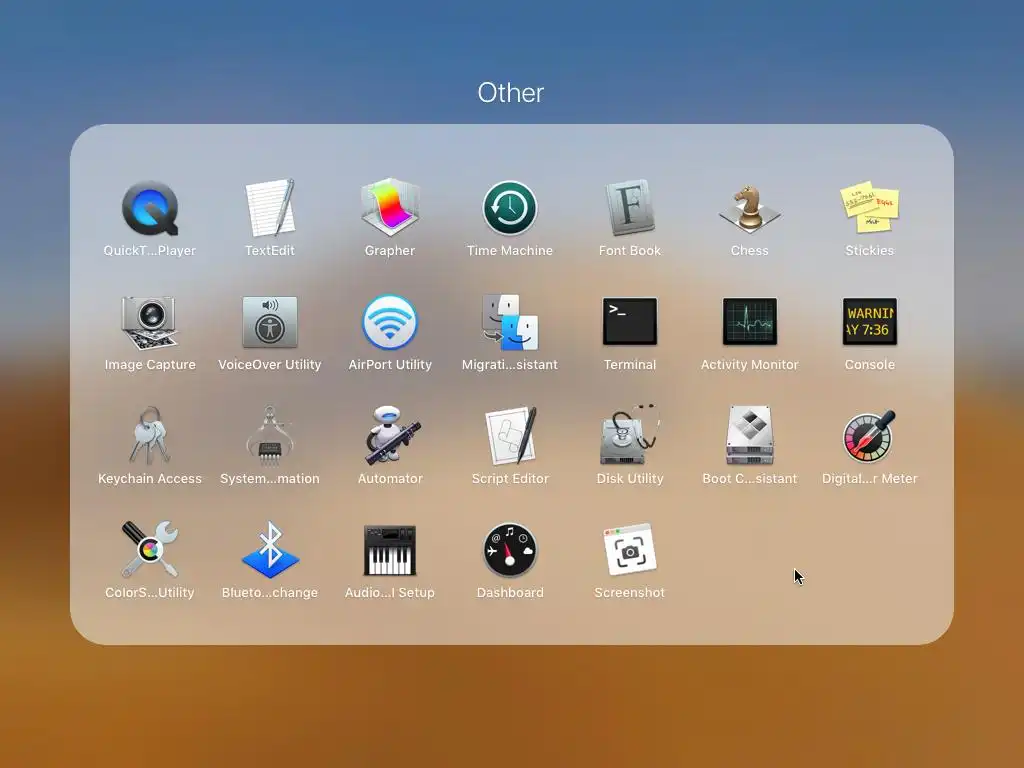Image resolution: width=1024 pixels, height=768 pixels.
Task: Open Bluetooth File Exchange icon
Action: click(270, 549)
